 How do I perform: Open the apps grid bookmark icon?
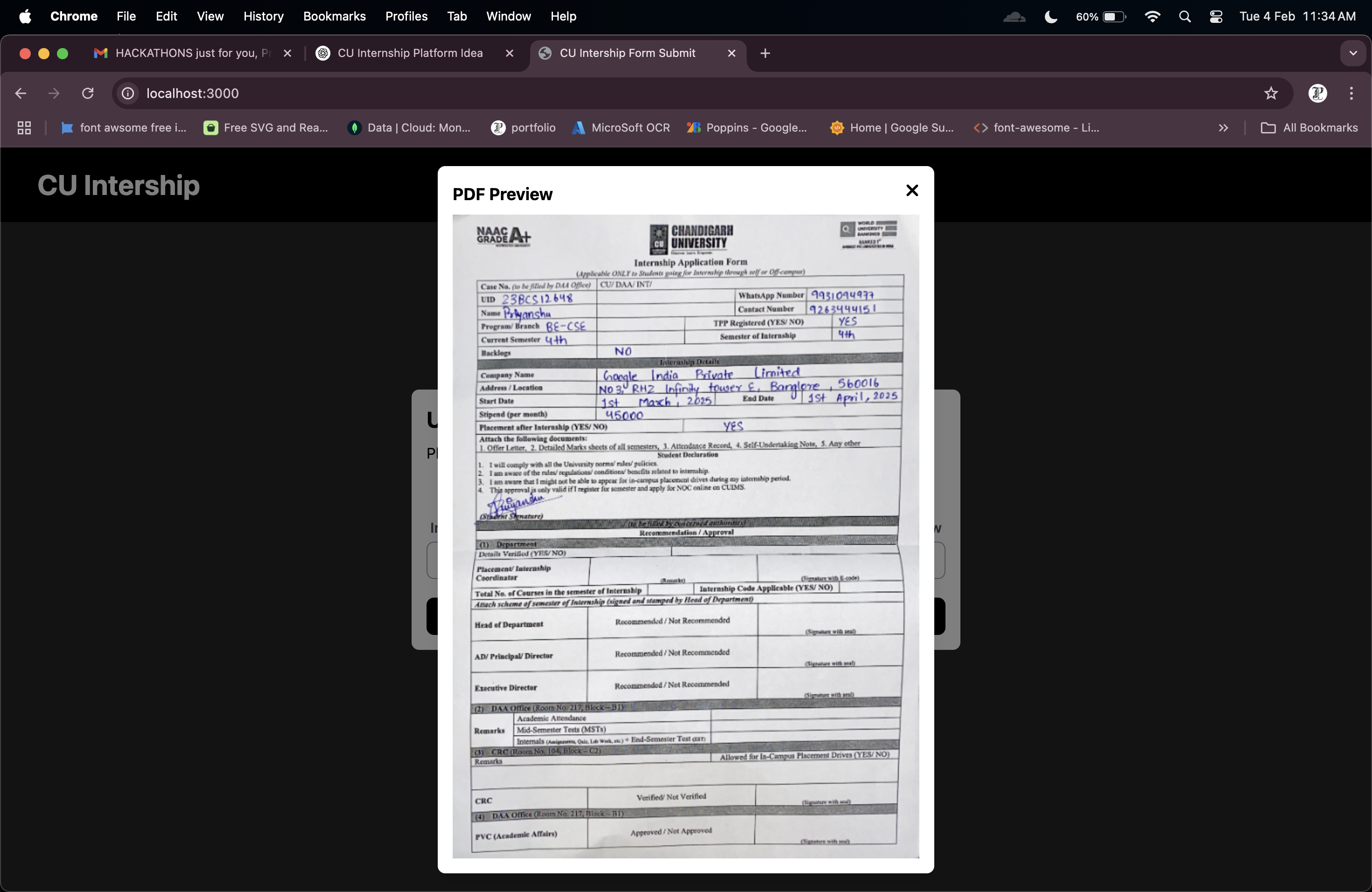point(24,128)
